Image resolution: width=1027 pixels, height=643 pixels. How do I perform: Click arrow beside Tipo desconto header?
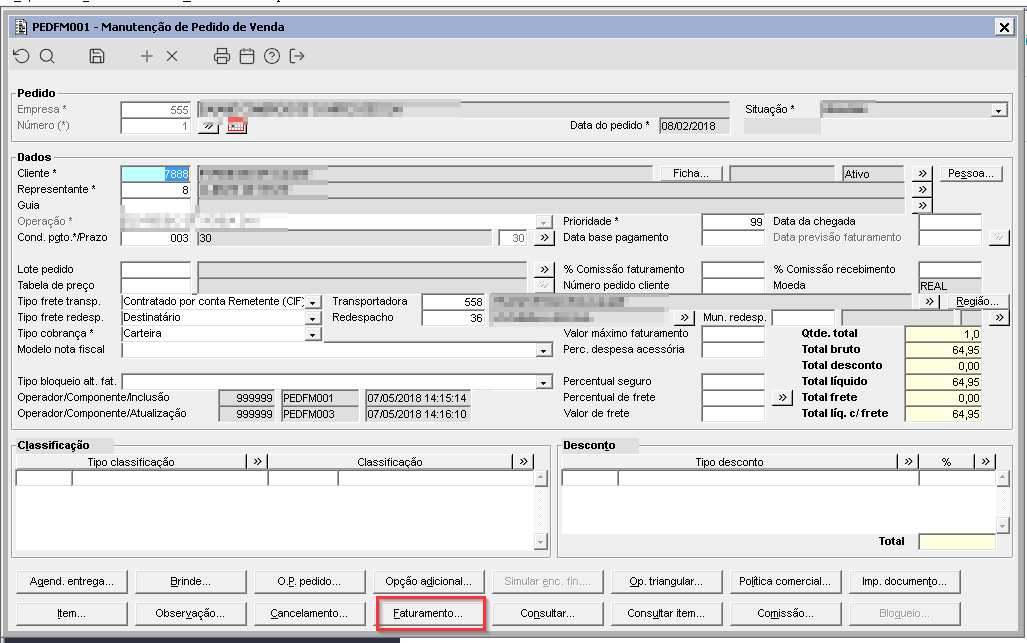[x=908, y=462]
